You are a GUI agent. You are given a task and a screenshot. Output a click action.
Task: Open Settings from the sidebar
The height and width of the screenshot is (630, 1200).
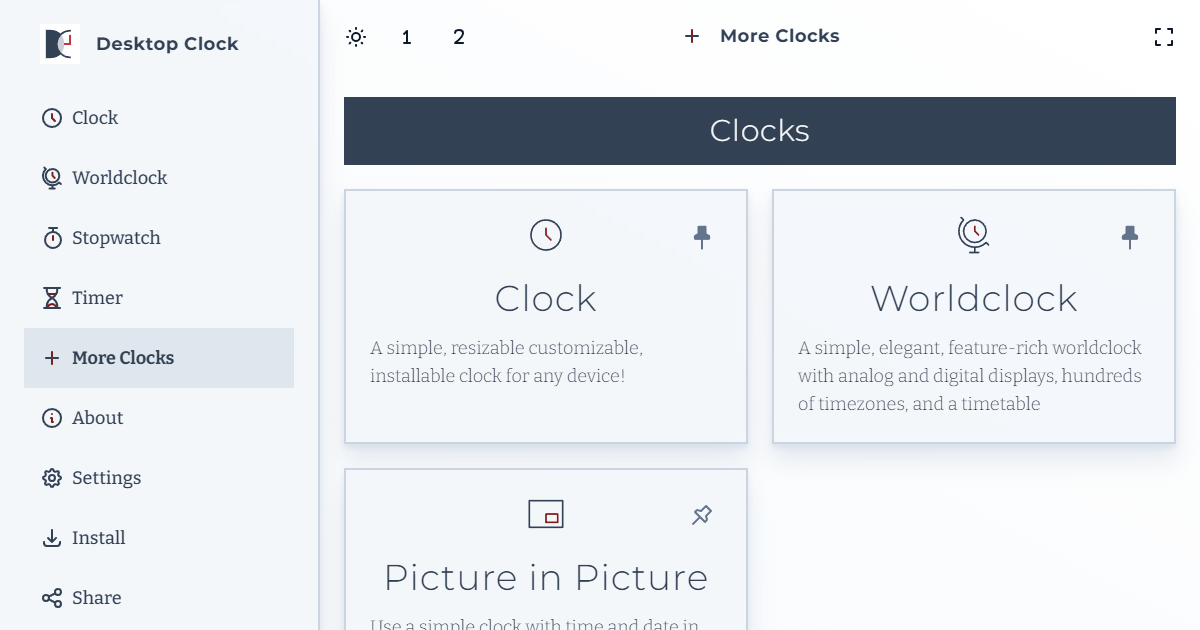[x=105, y=477]
